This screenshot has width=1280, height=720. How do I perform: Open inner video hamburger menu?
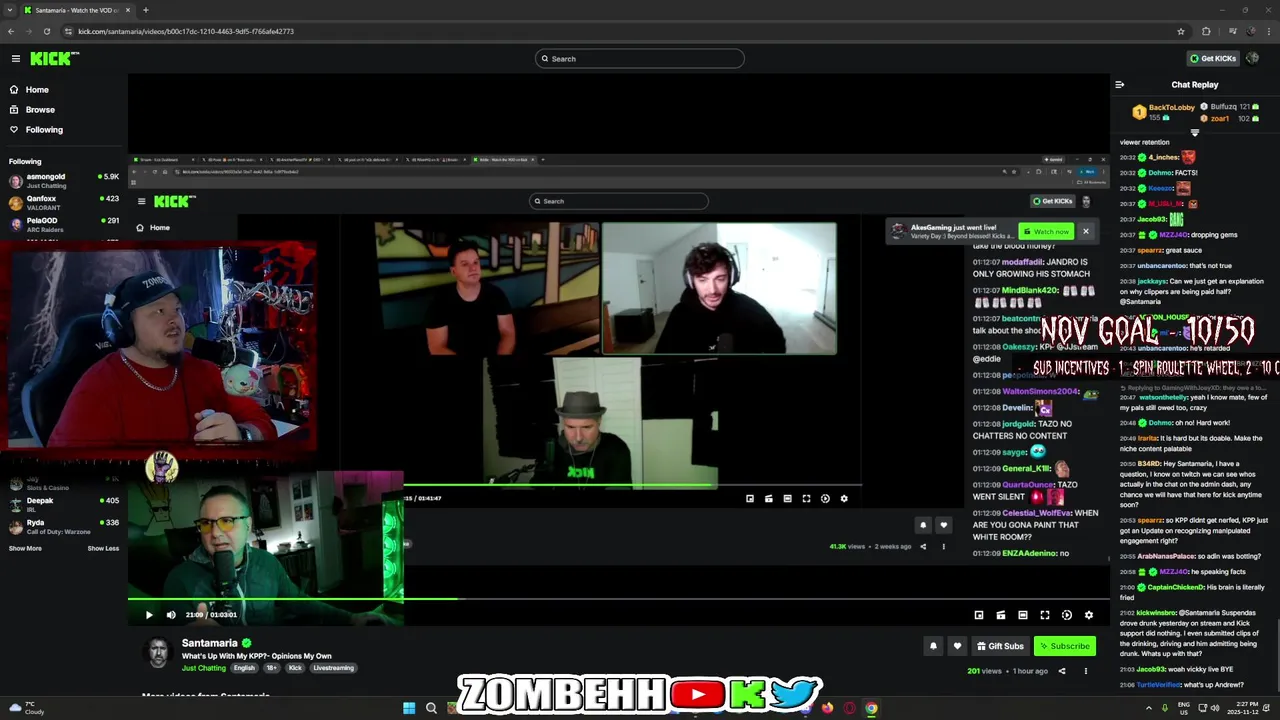pyautogui.click(x=141, y=201)
